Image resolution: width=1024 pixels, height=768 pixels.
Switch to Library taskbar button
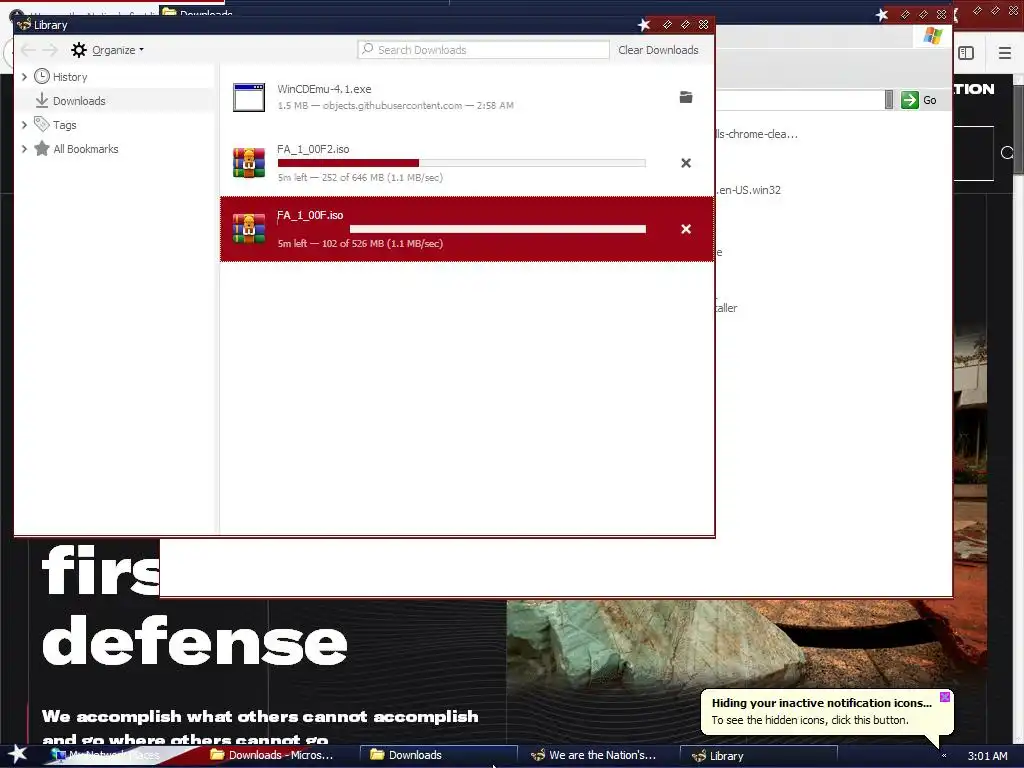758,756
